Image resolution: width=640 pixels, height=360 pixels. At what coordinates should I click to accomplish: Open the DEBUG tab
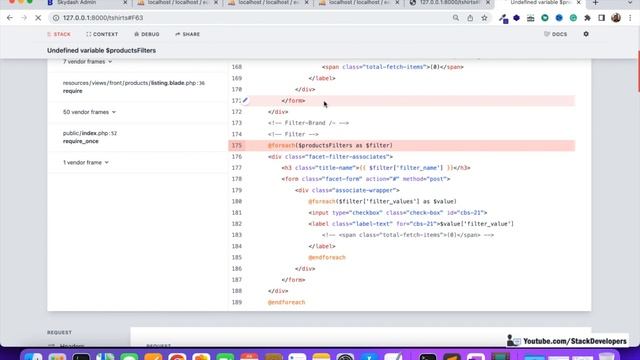coord(147,34)
